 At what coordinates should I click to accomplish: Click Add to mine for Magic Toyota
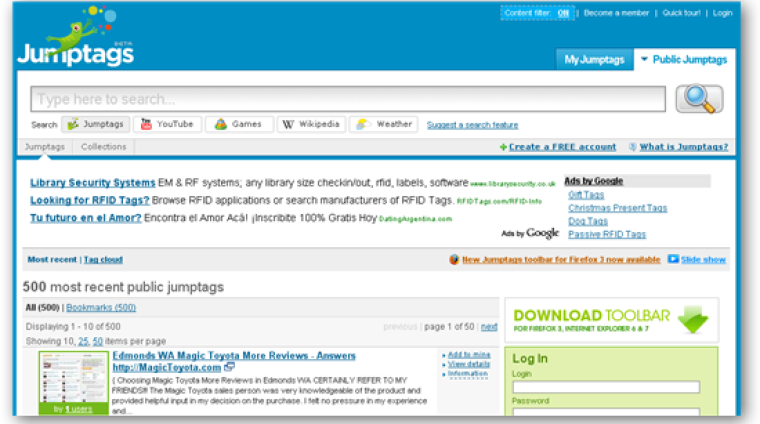469,355
